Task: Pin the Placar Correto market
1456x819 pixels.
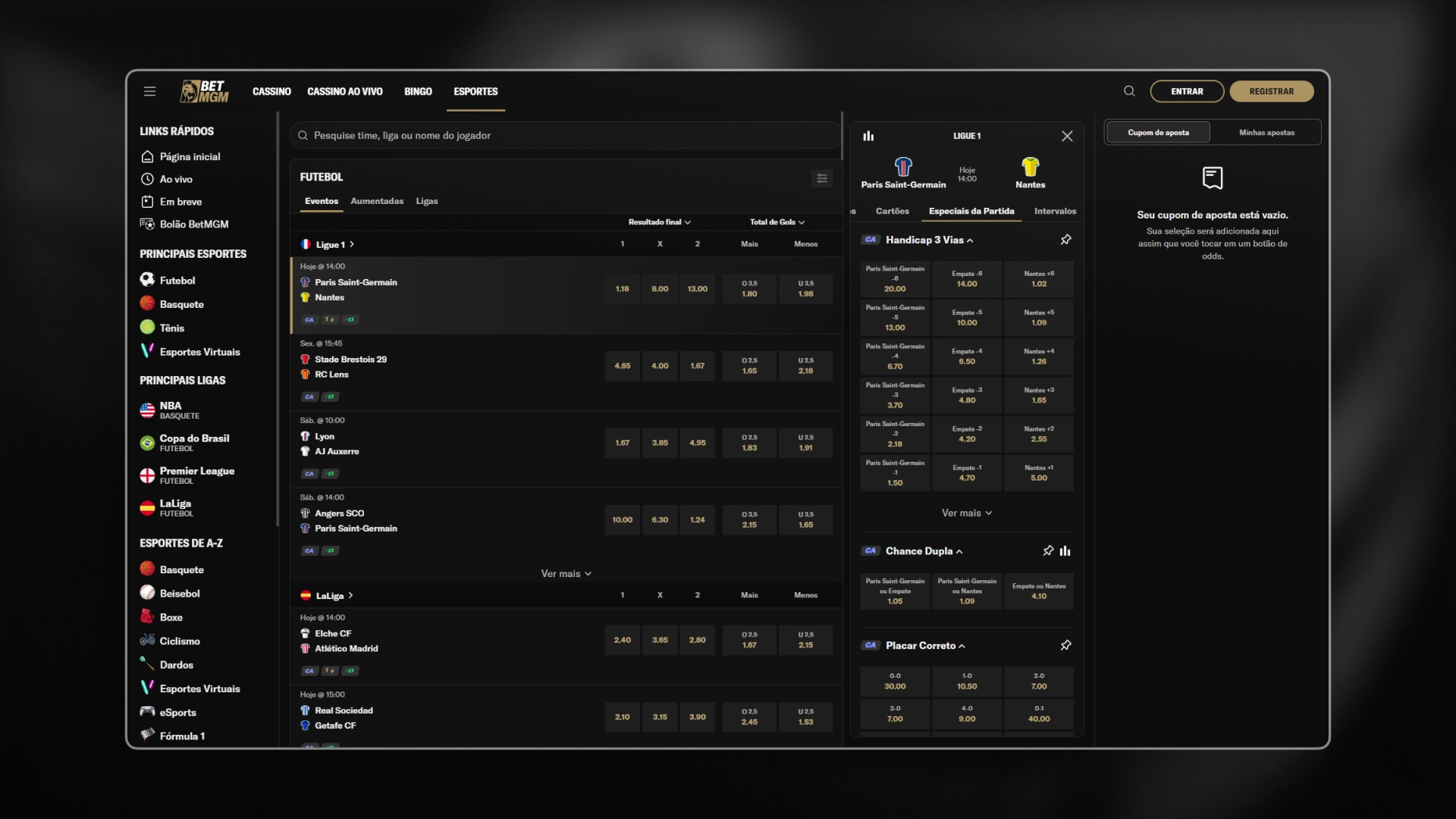Action: tap(1065, 645)
